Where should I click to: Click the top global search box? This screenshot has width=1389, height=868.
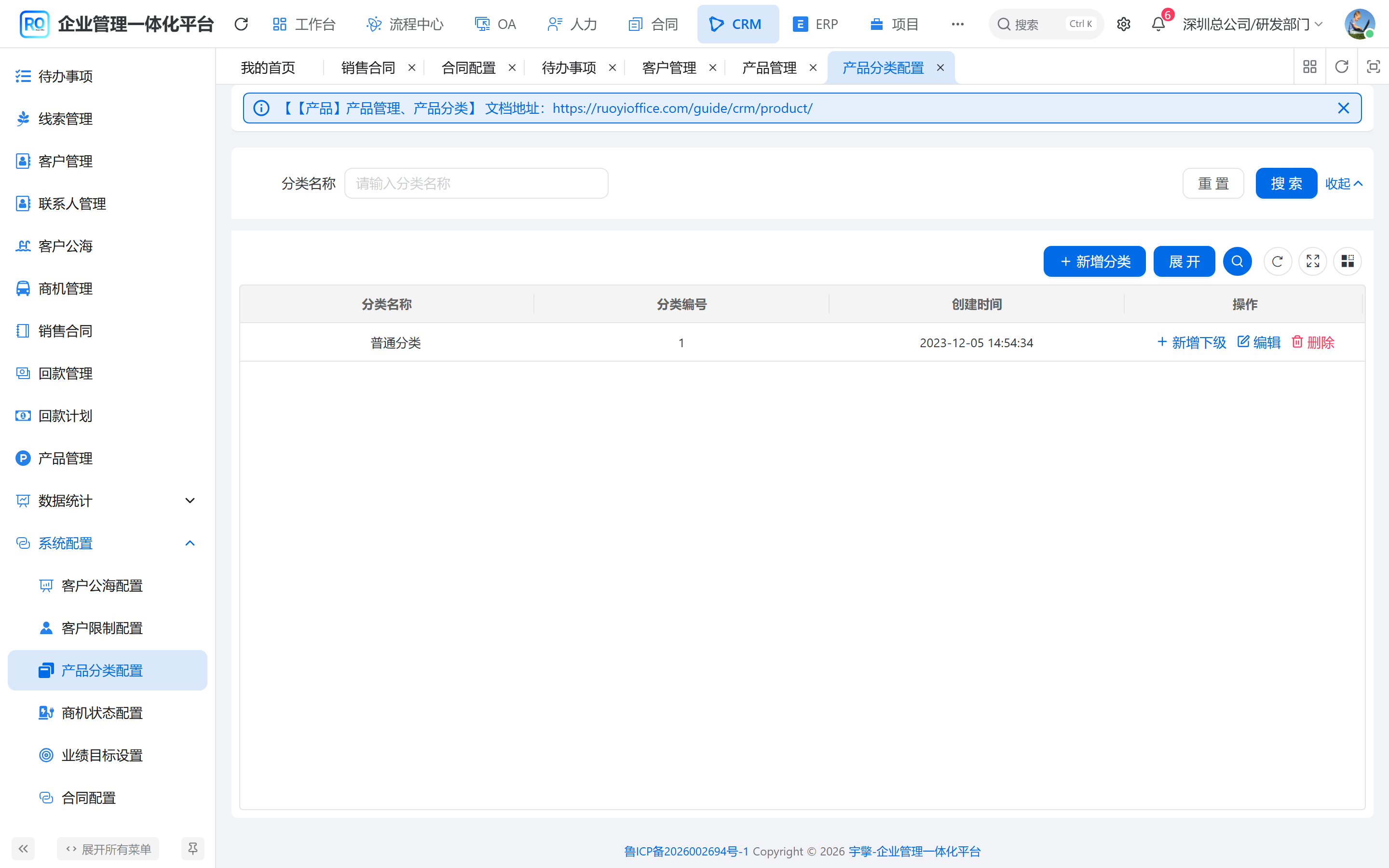(x=1046, y=24)
